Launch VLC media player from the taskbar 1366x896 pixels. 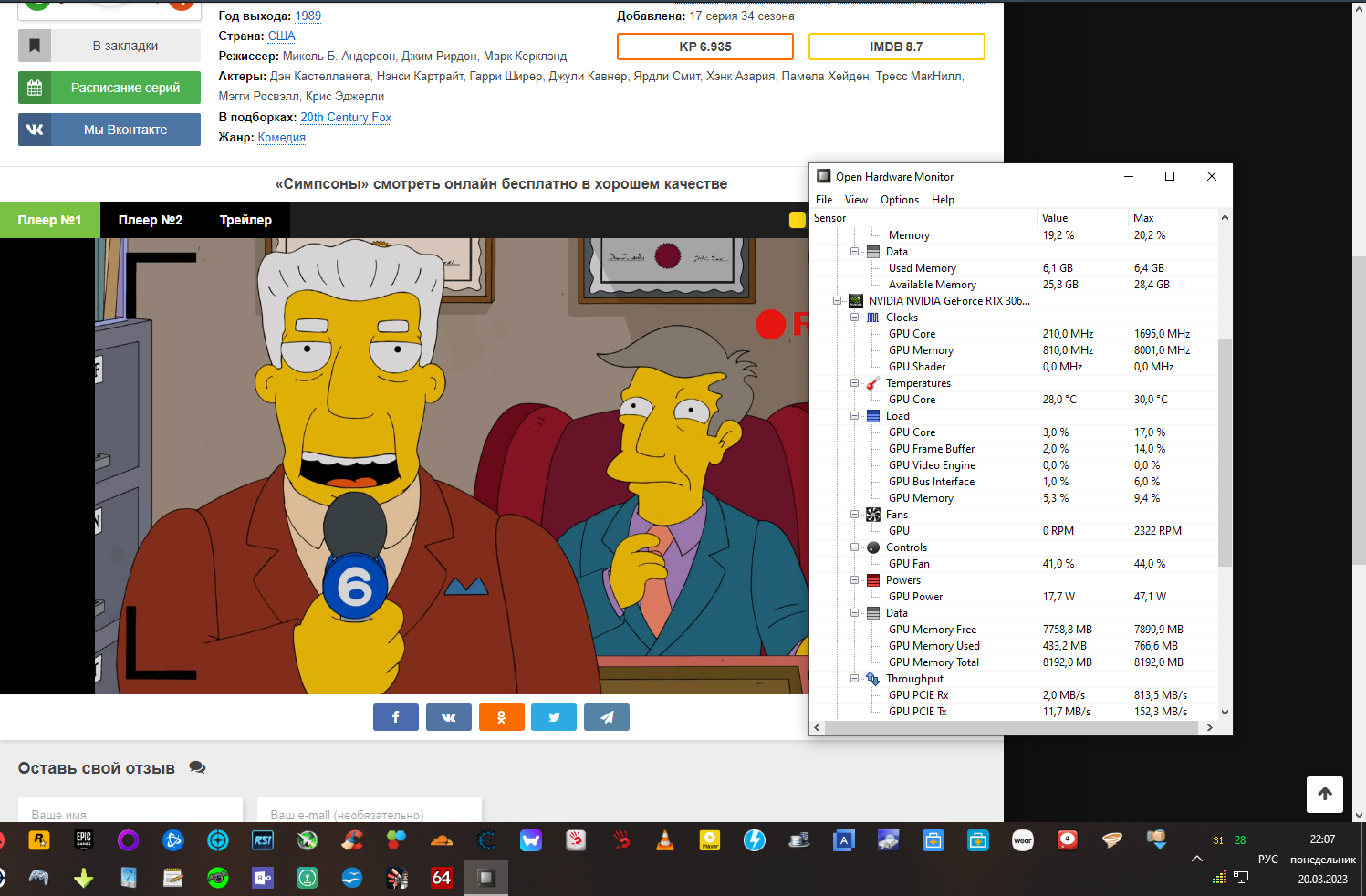coord(665,840)
